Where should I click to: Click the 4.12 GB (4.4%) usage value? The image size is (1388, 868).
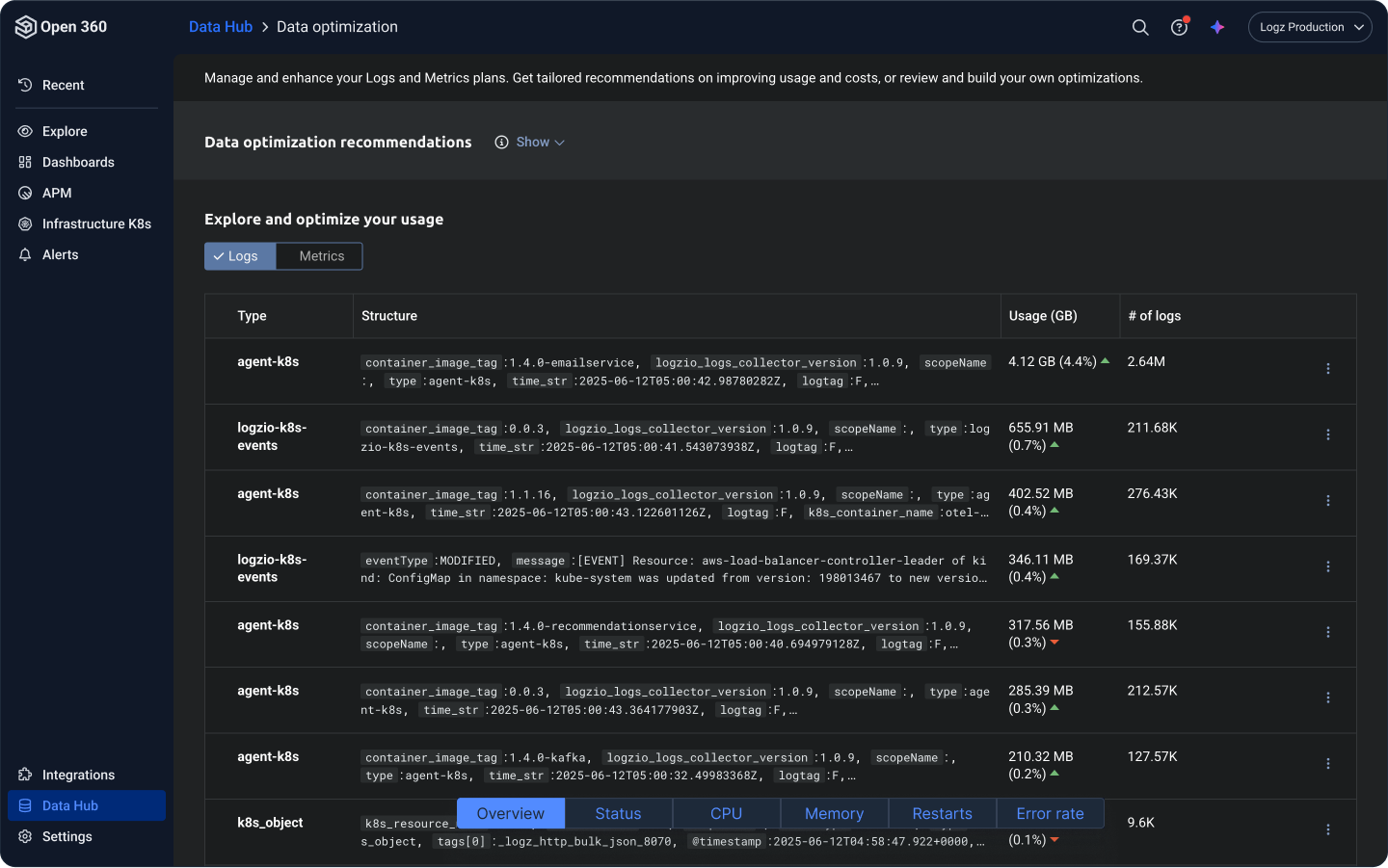click(x=1053, y=361)
